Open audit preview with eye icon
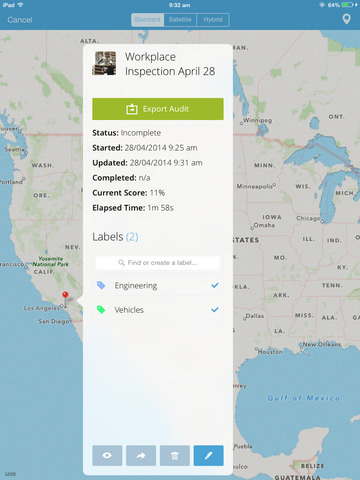 107,455
